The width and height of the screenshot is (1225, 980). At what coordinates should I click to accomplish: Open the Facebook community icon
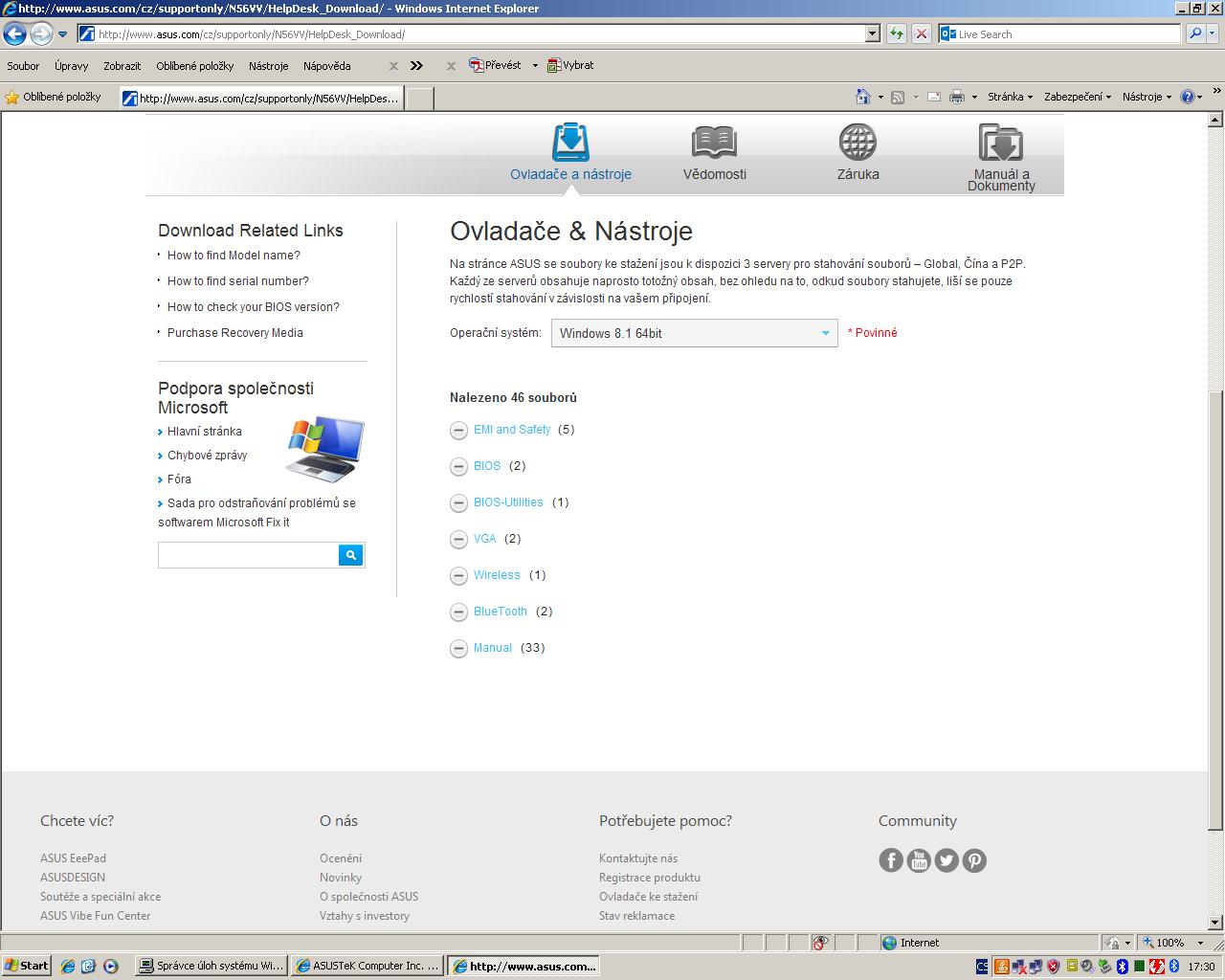pyautogui.click(x=891, y=860)
